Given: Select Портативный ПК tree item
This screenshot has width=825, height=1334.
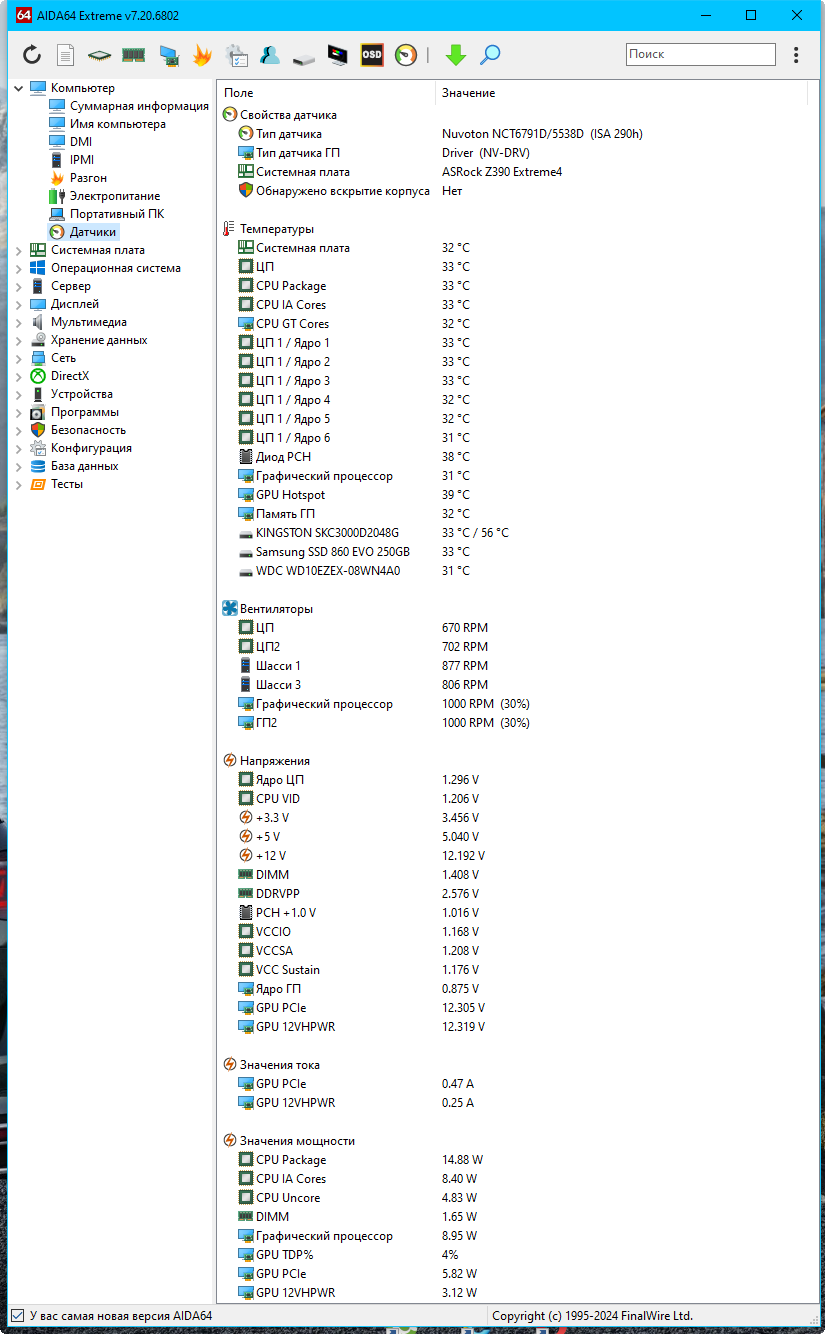Looking at the screenshot, I should point(117,214).
